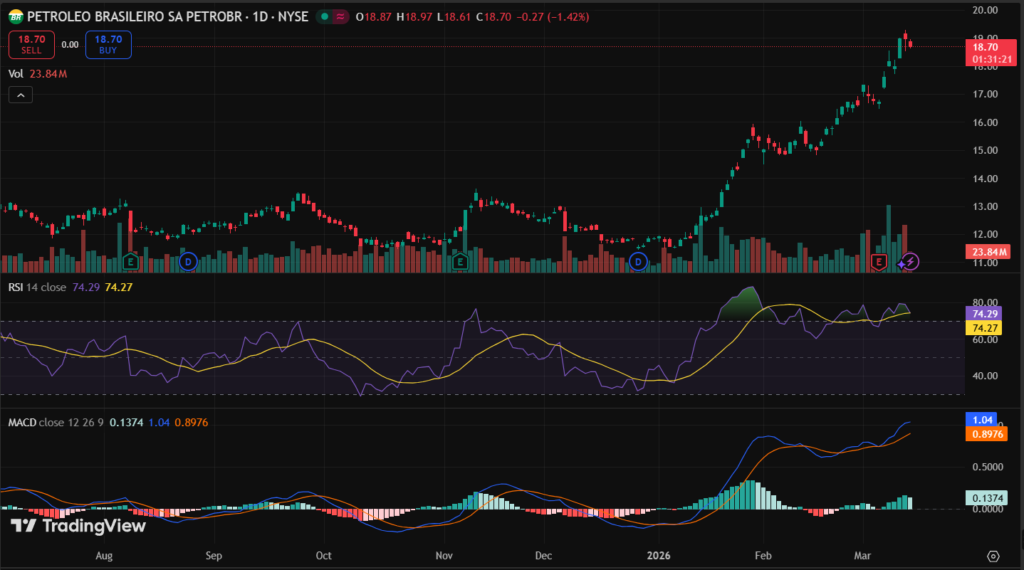
Task: Select the Vol indicator legend label
Action: pyautogui.click(x=16, y=73)
